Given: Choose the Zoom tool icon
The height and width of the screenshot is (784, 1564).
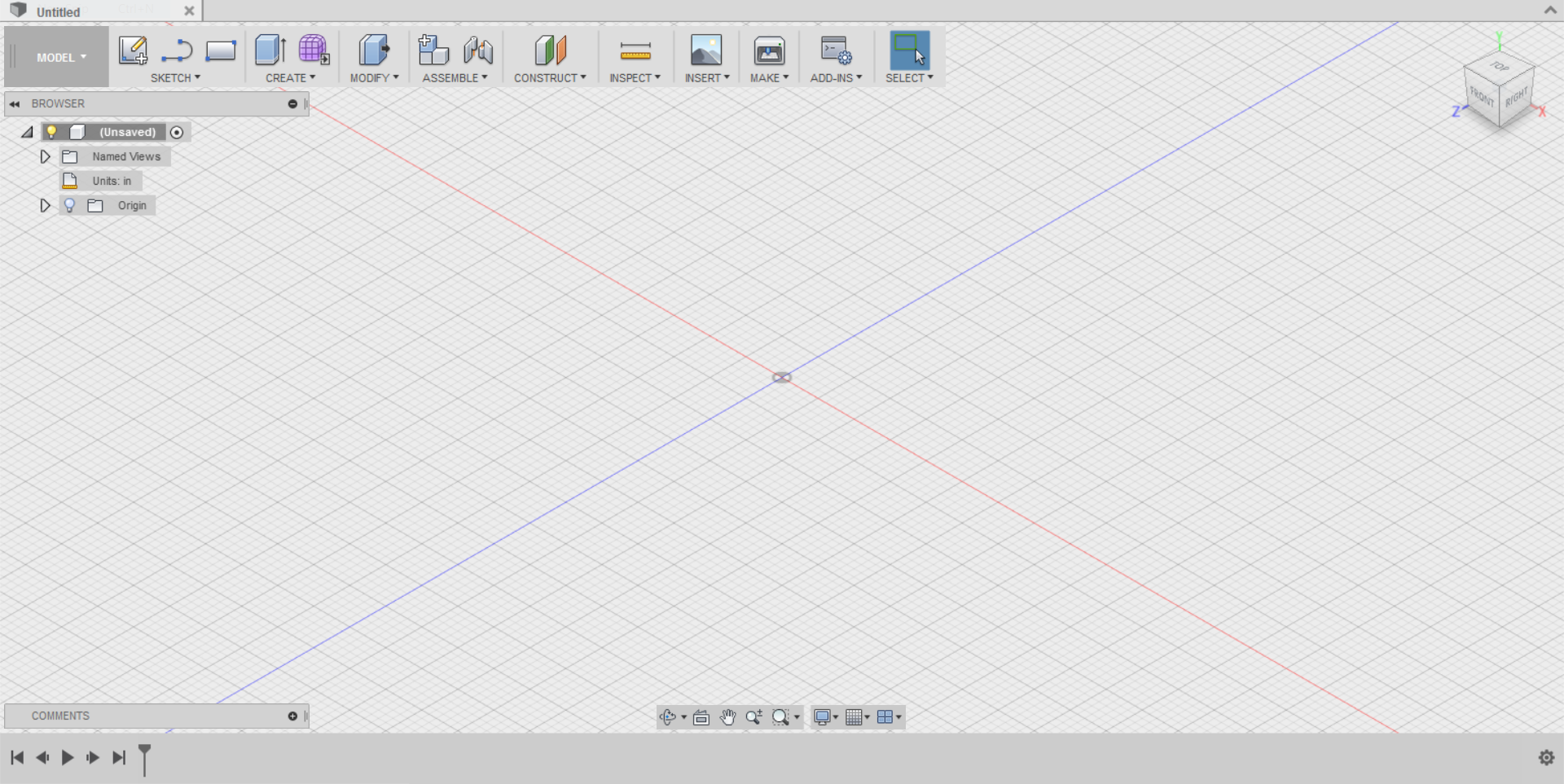Looking at the screenshot, I should click(x=754, y=717).
